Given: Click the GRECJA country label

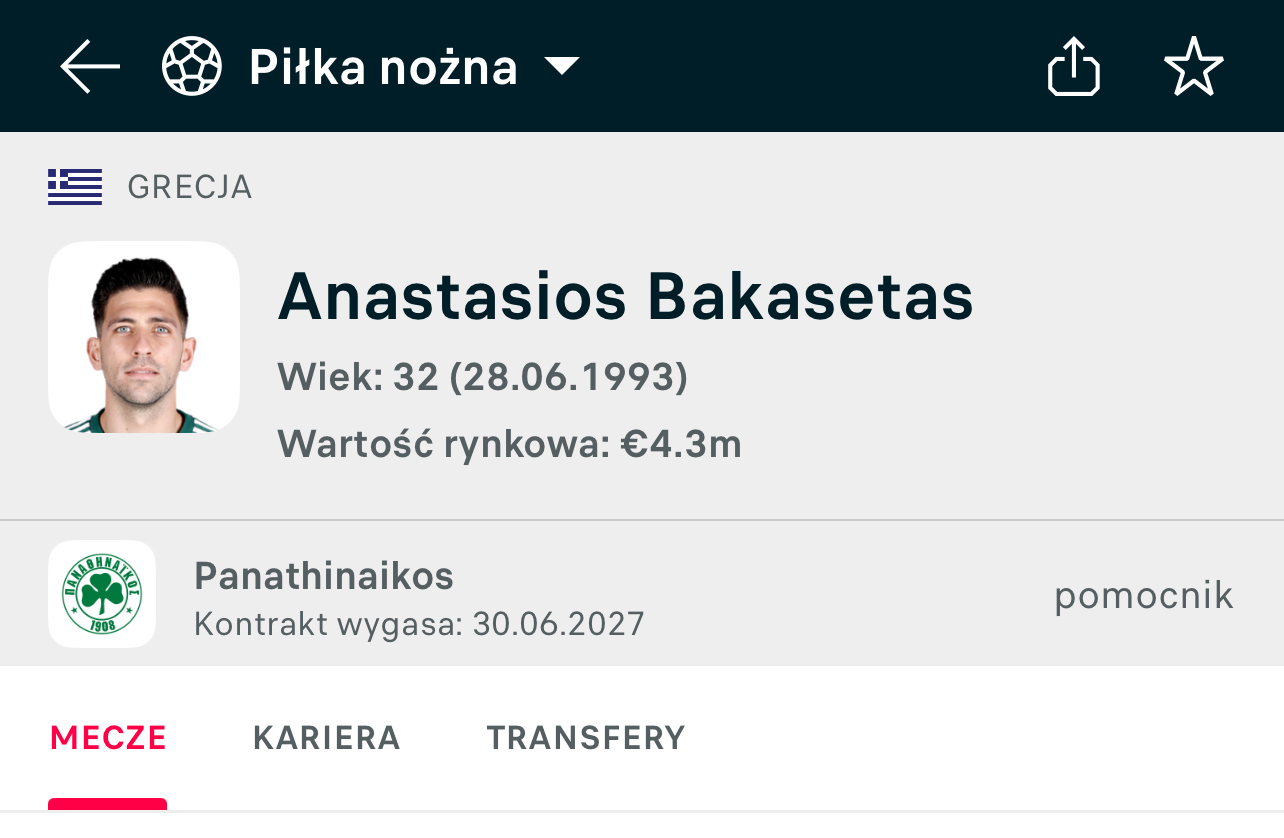Looking at the screenshot, I should click(190, 187).
